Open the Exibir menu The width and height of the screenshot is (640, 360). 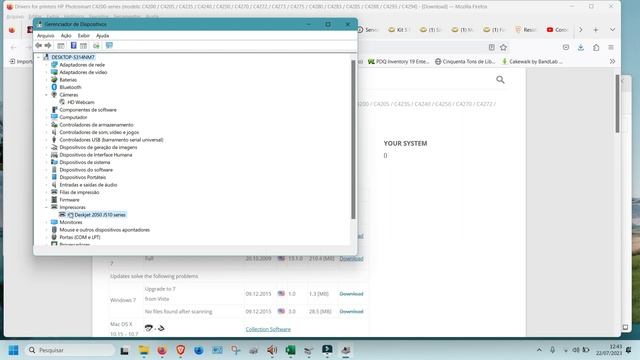pyautogui.click(x=83, y=36)
